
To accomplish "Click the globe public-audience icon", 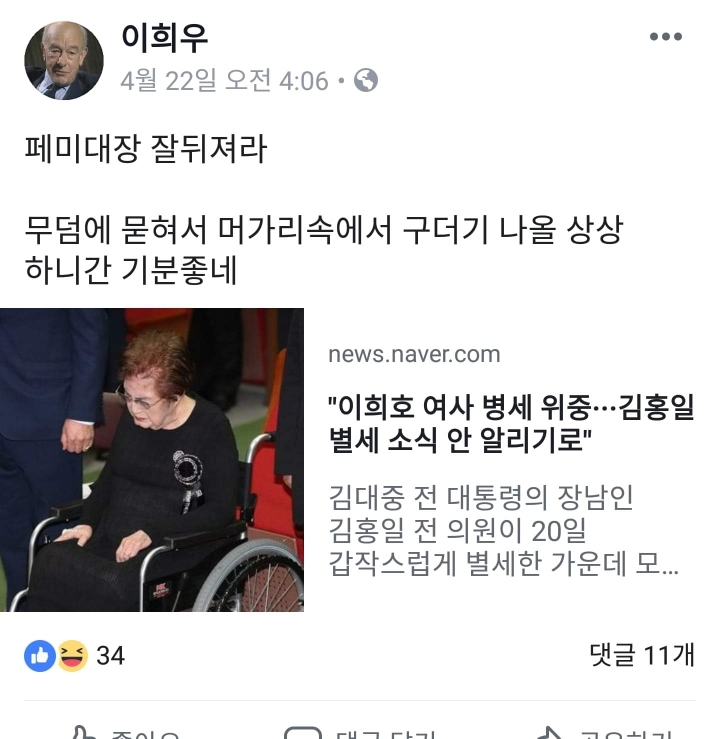I will coord(366,80).
